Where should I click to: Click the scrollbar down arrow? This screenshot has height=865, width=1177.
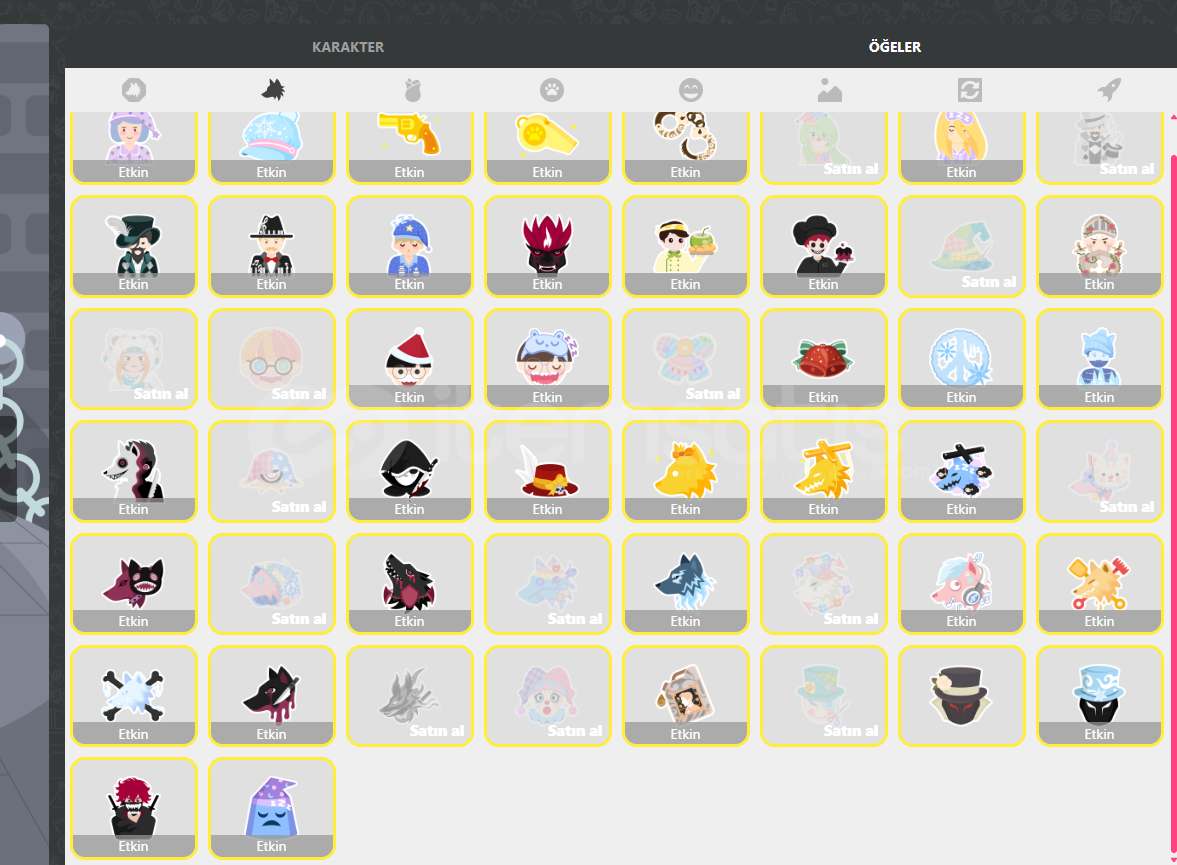(x=1173, y=860)
